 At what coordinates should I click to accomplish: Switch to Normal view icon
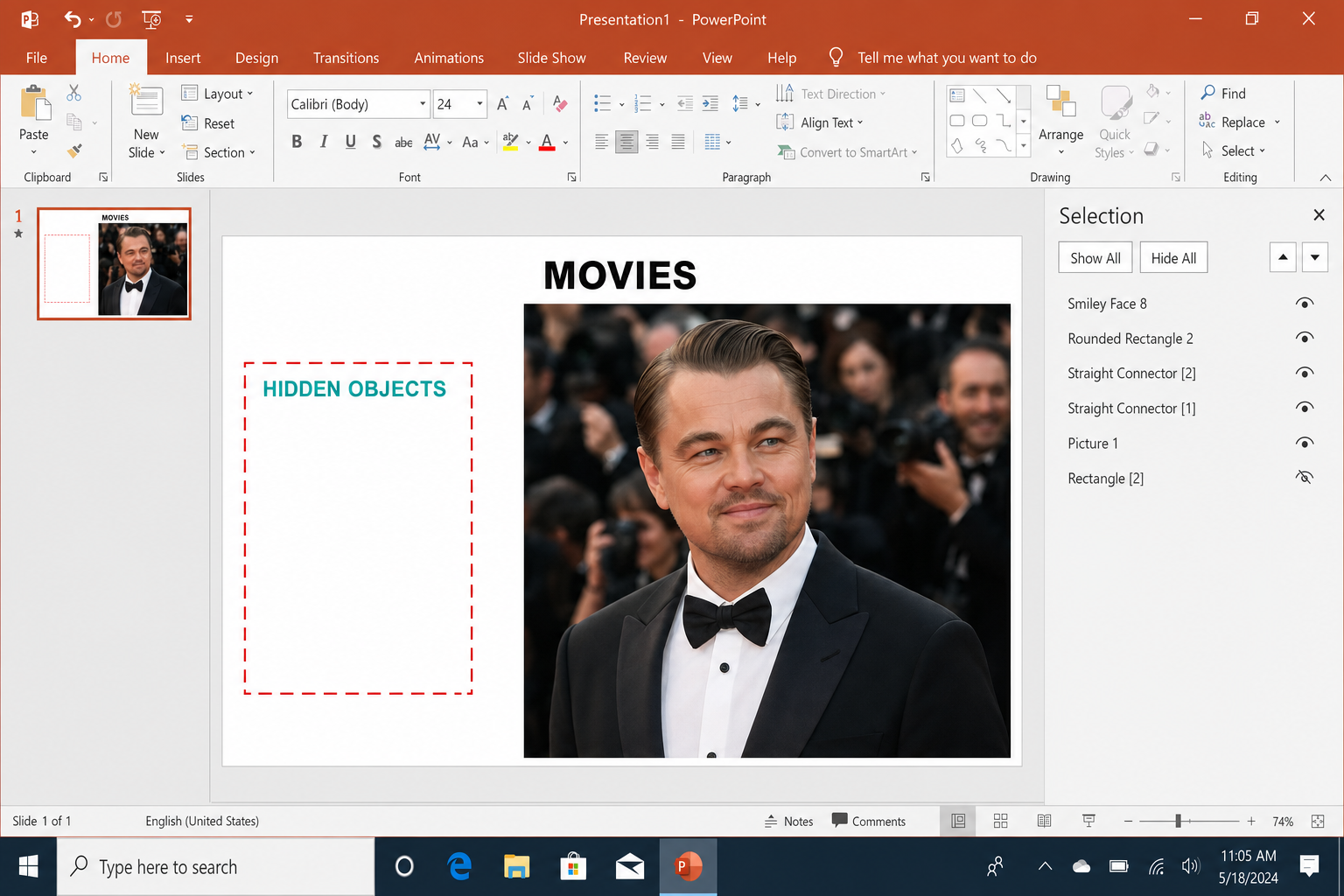click(x=958, y=821)
